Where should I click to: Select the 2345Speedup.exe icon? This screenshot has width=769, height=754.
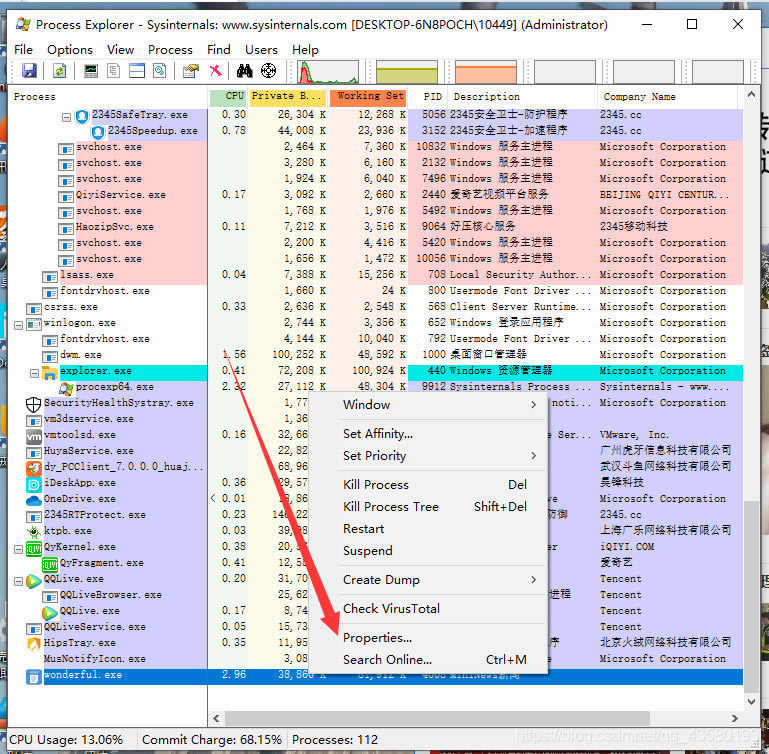[98, 132]
